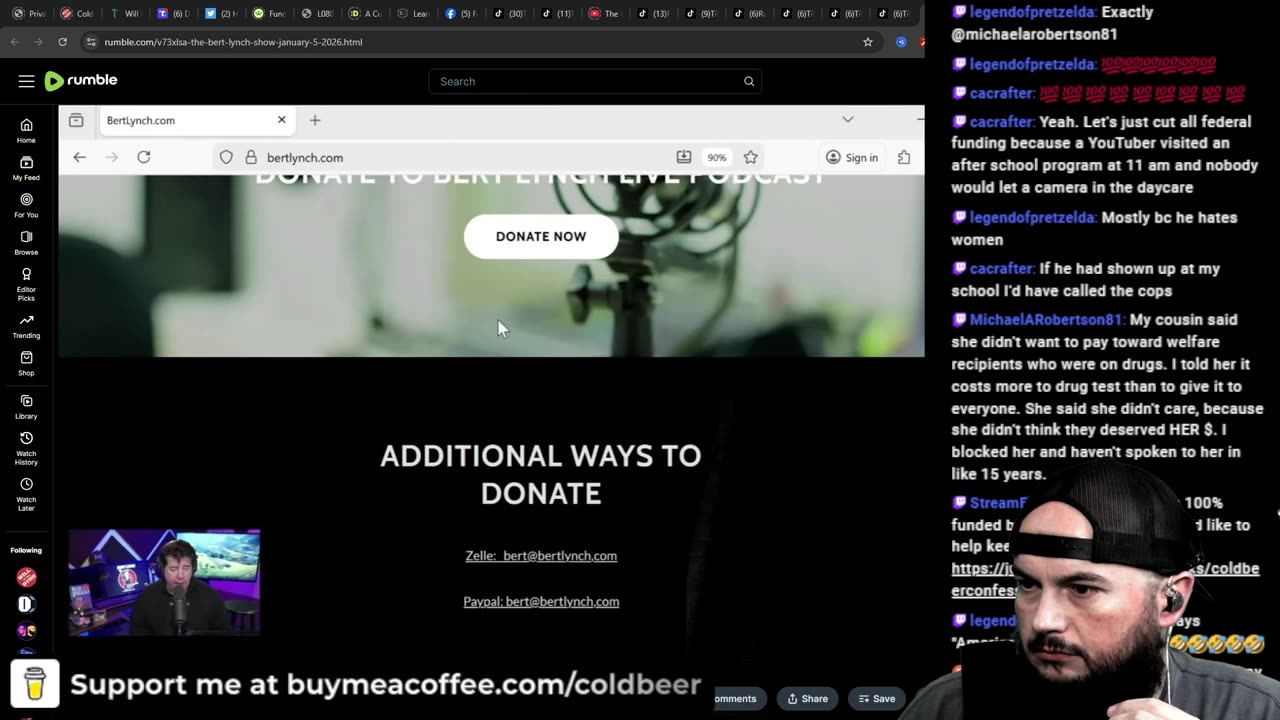1280x720 pixels.
Task: Open Editor Picks in sidebar
Action: point(26,284)
